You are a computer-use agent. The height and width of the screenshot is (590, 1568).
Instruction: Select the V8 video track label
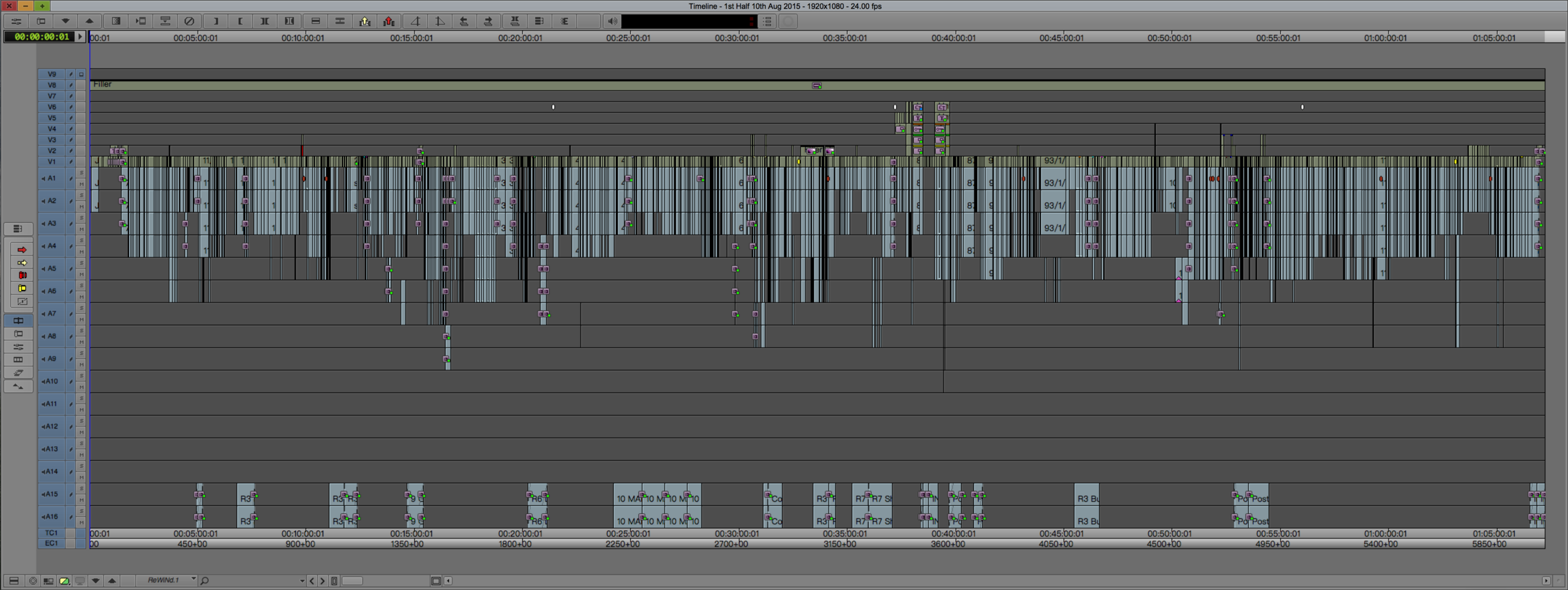coord(52,85)
